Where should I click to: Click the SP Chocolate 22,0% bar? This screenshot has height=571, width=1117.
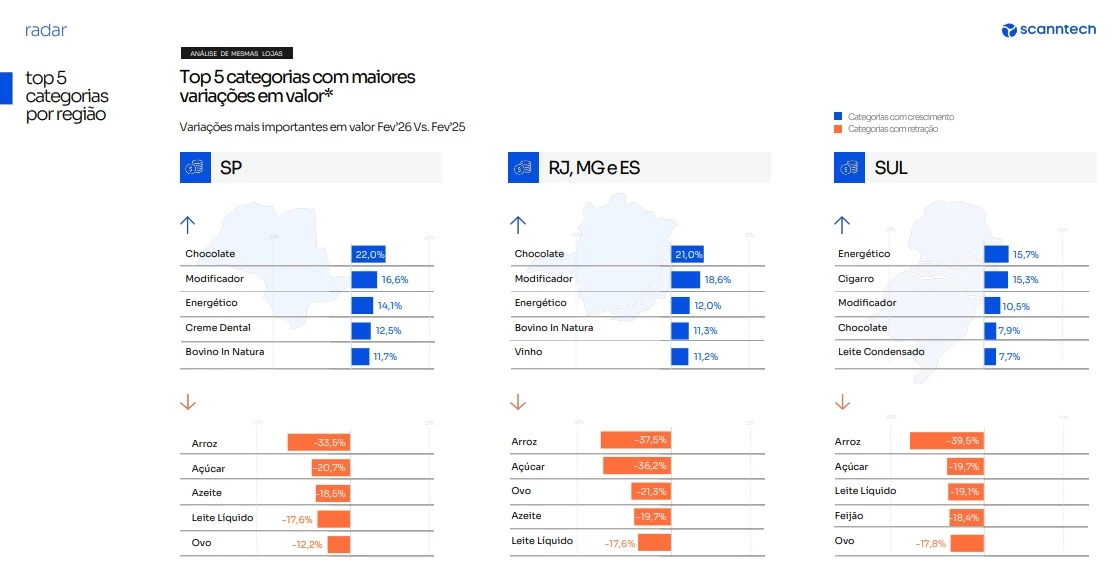click(x=368, y=255)
